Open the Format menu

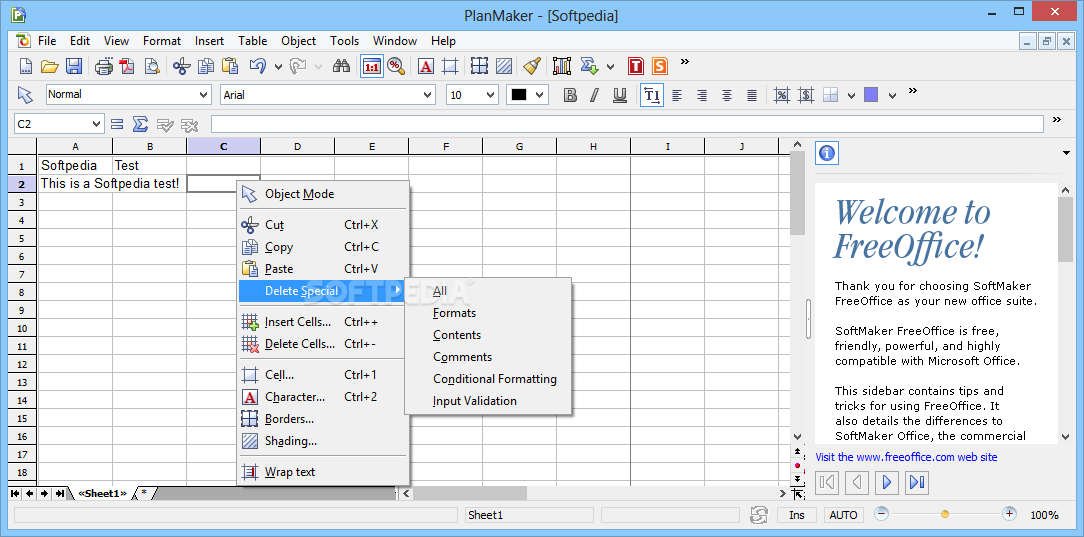(x=162, y=41)
